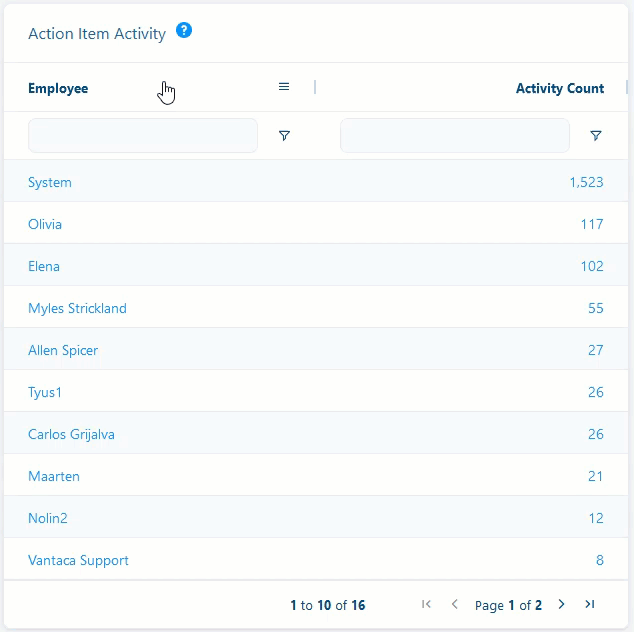Select the Myles Strickland row link
Viewport: 634px width, 632px height.
[77, 308]
